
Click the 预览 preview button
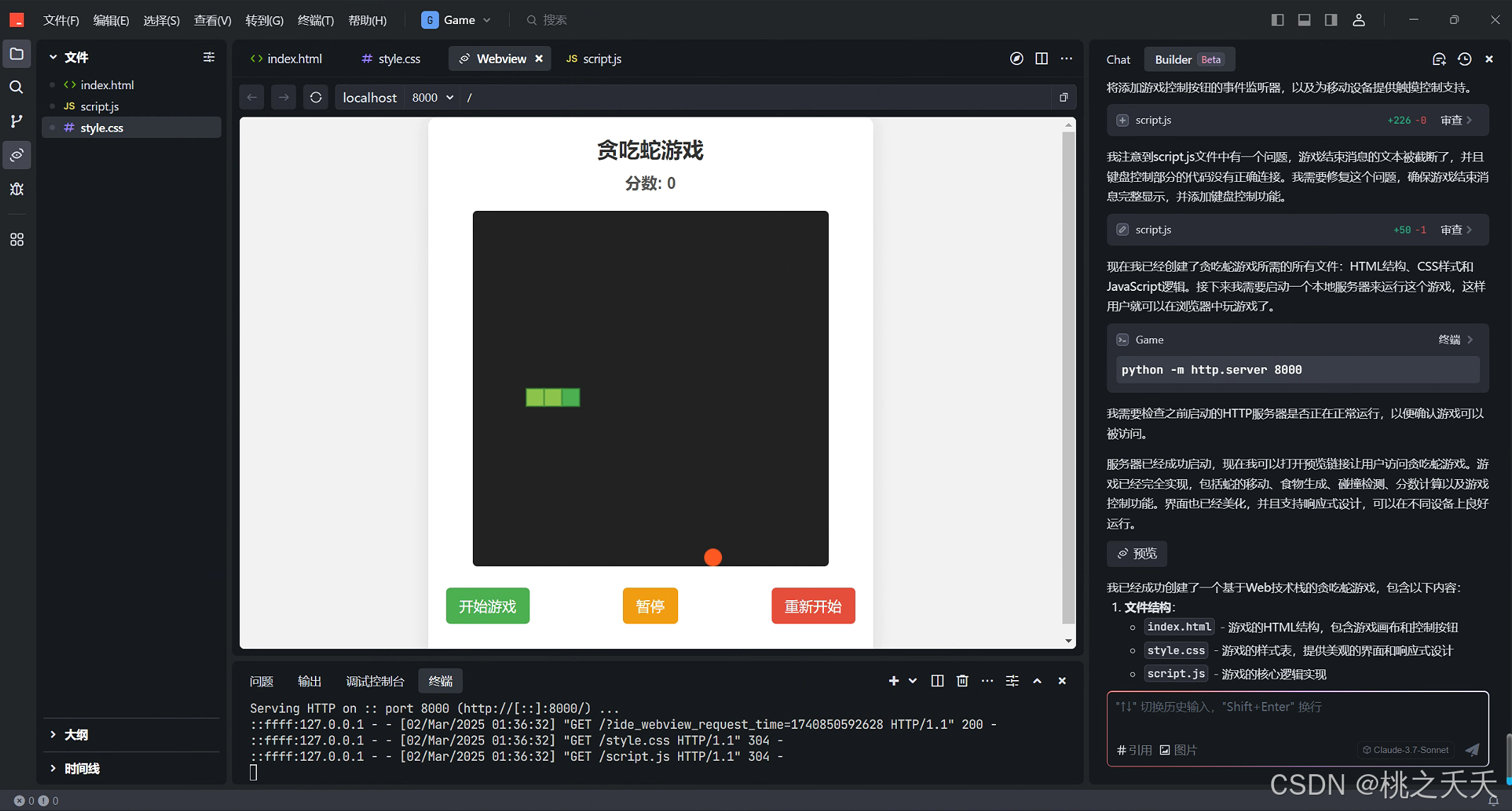[x=1137, y=553]
